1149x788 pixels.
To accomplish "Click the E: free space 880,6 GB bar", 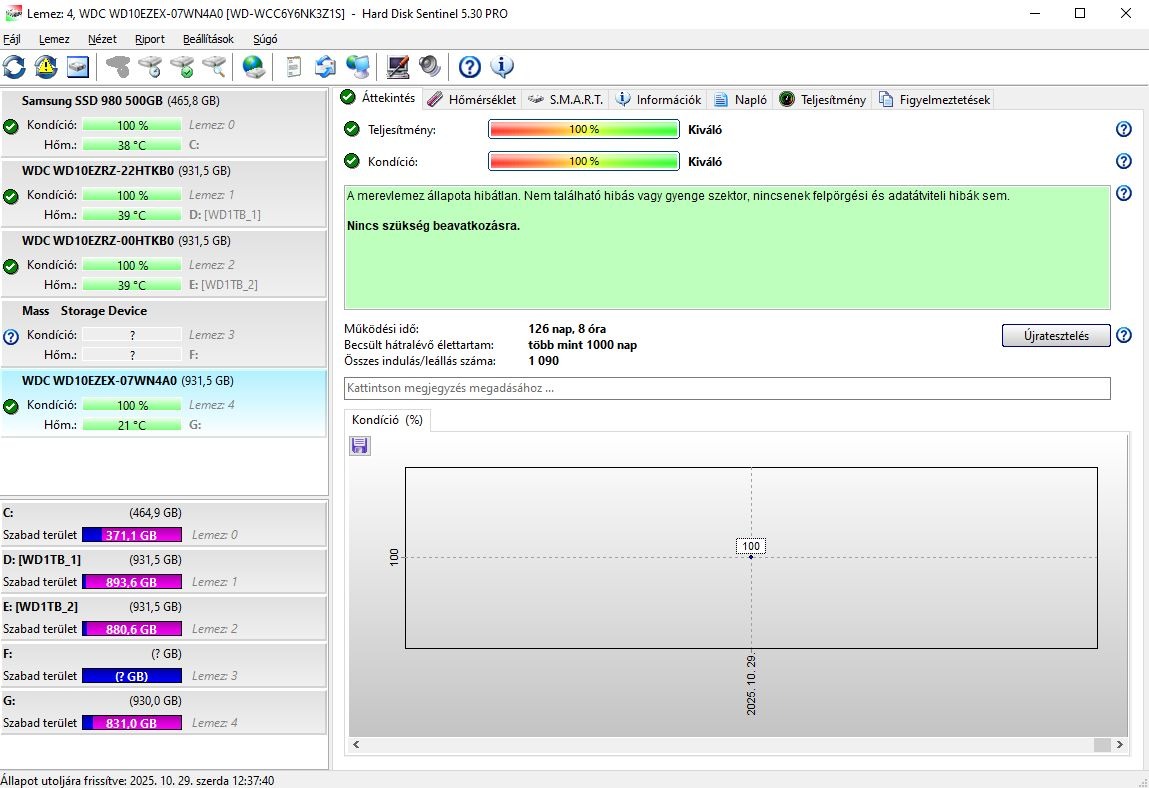I will coord(132,629).
